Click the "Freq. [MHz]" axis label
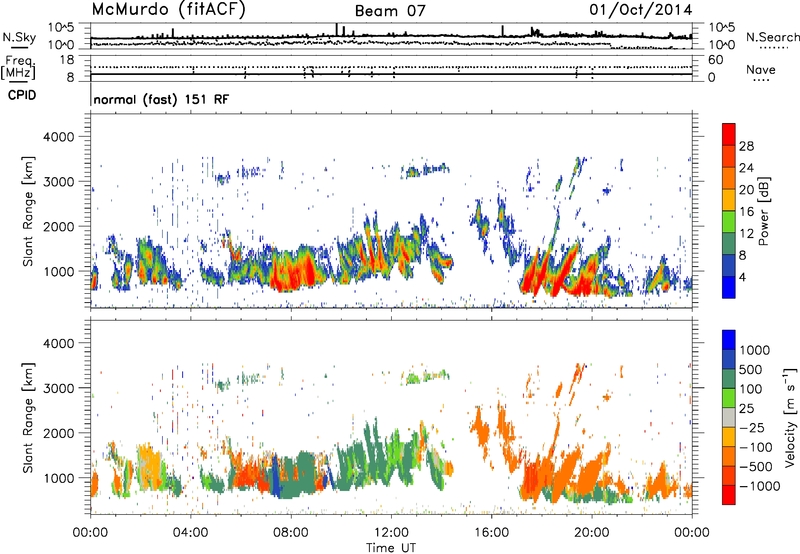 coord(18,67)
